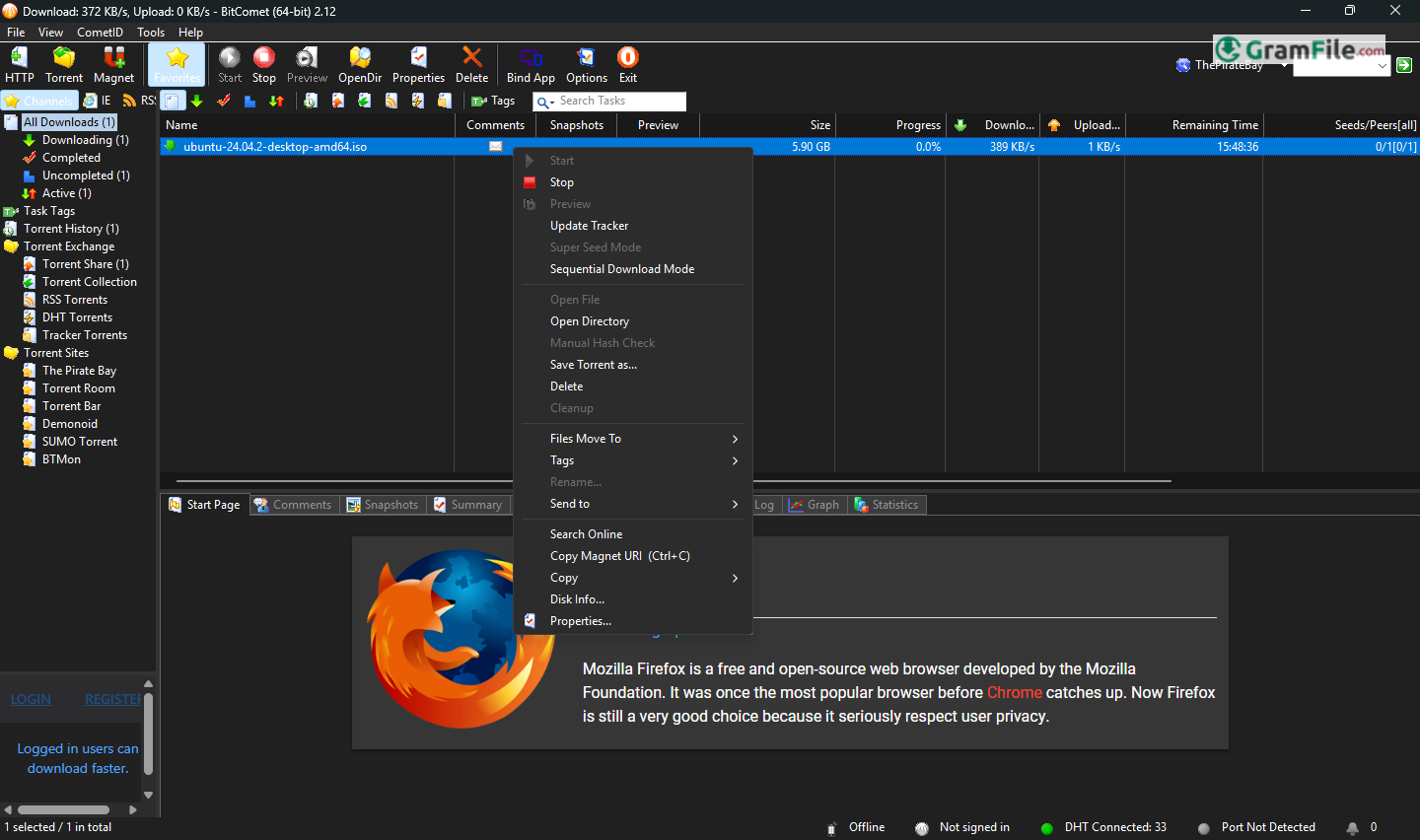Open the Tools menu
1420x840 pixels.
tap(151, 33)
